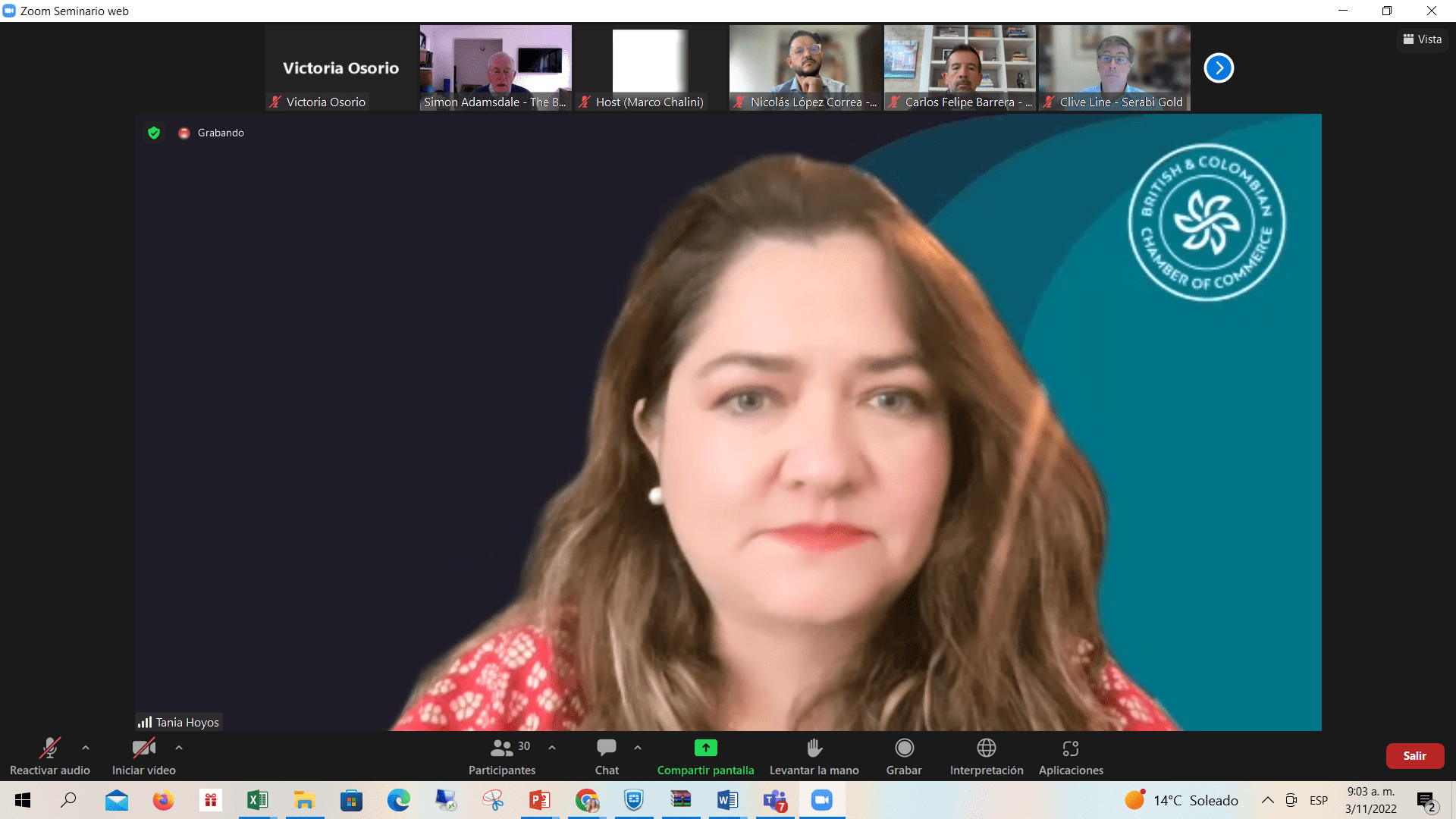Open Windows taskbar search
Viewport: 1456px width, 819px height.
click(69, 800)
